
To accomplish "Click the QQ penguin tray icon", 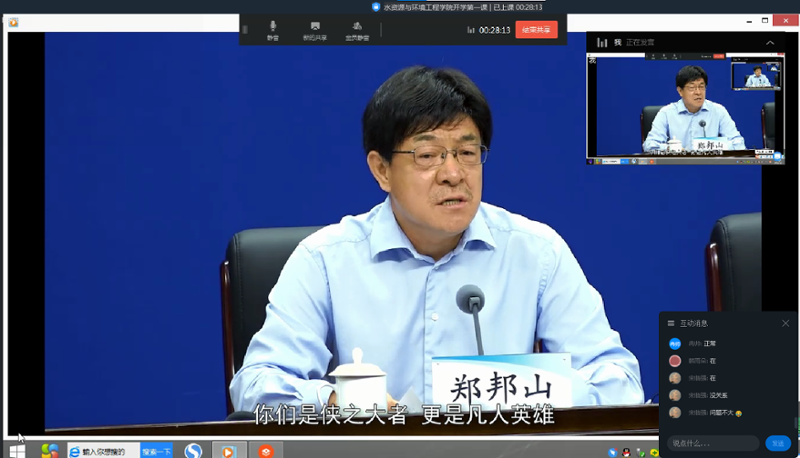I will point(627,452).
